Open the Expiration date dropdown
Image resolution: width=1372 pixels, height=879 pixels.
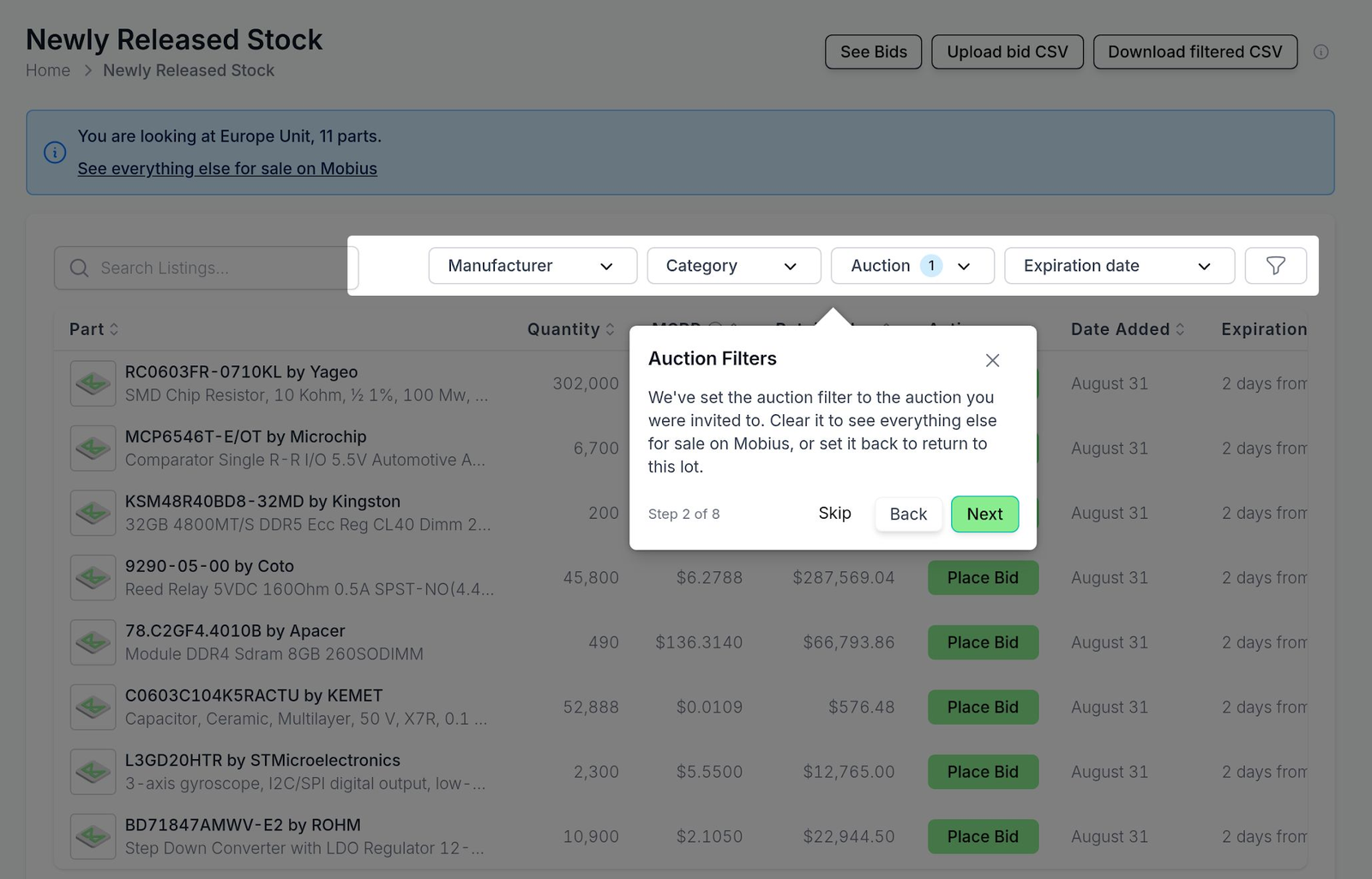tap(1119, 266)
